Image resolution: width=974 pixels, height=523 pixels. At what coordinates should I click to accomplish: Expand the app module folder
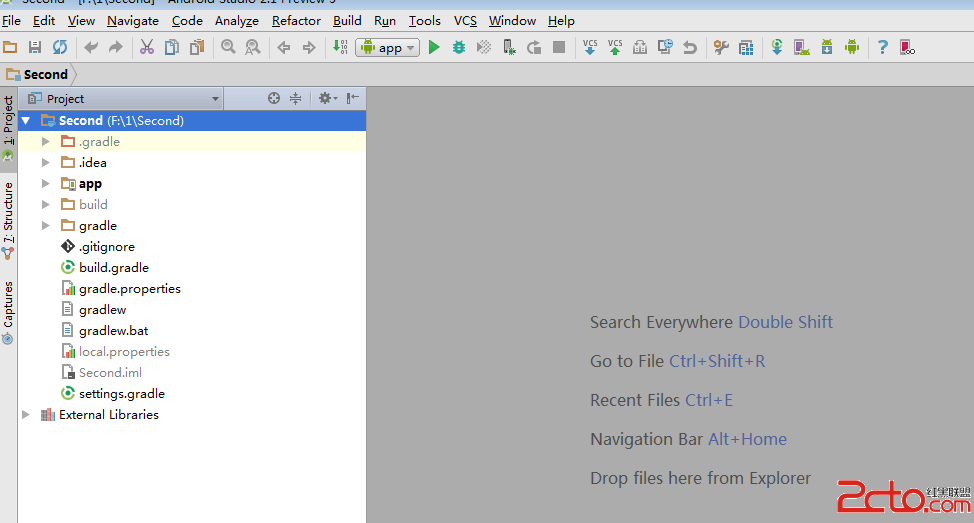[45, 184]
